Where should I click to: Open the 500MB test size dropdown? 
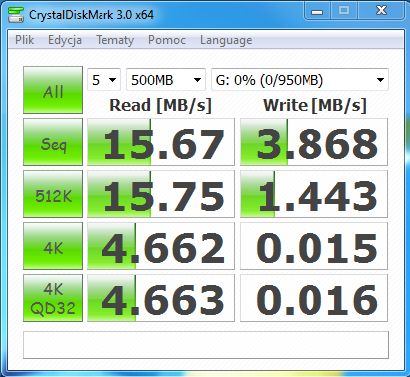pos(166,80)
